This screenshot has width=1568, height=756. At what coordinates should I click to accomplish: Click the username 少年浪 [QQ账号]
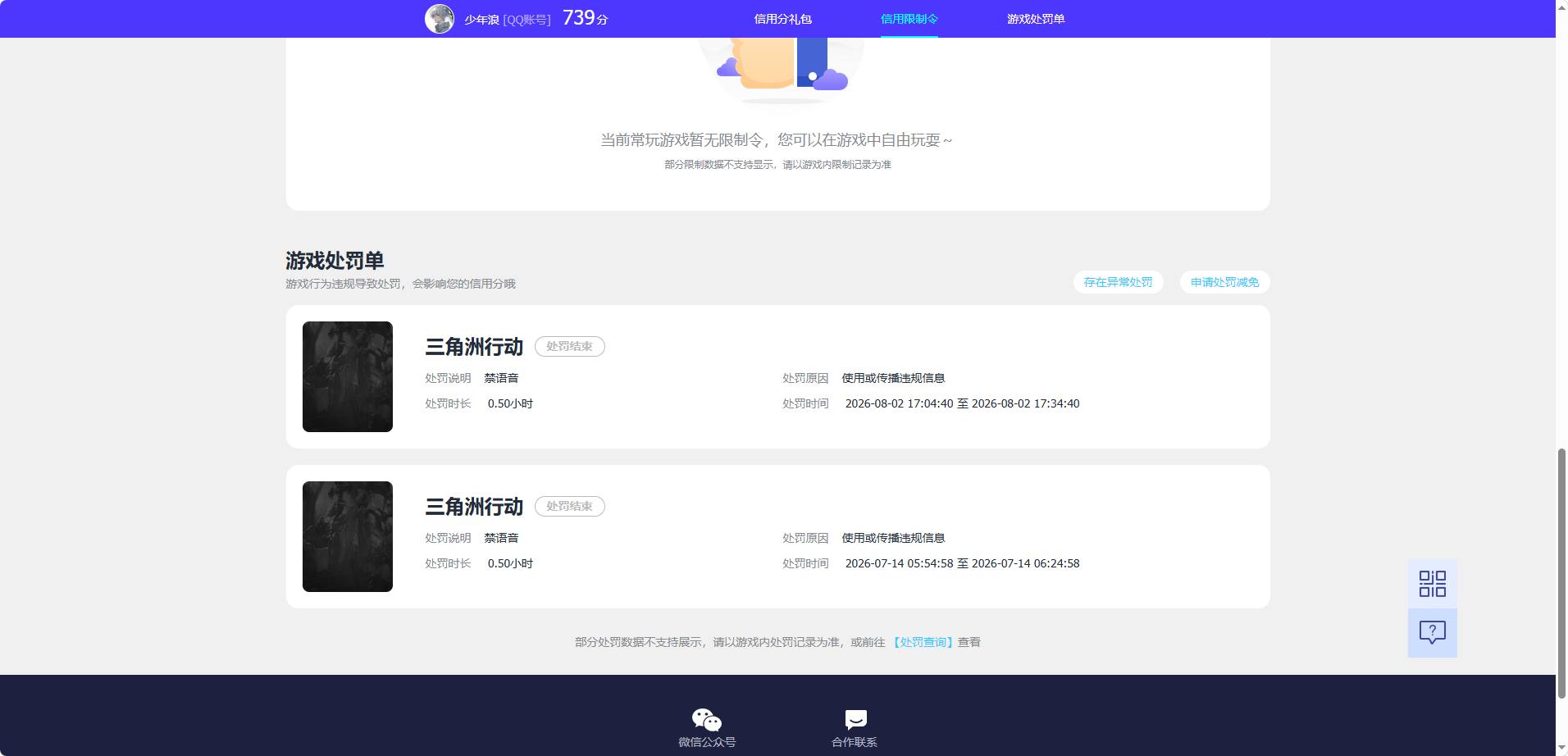tap(507, 19)
